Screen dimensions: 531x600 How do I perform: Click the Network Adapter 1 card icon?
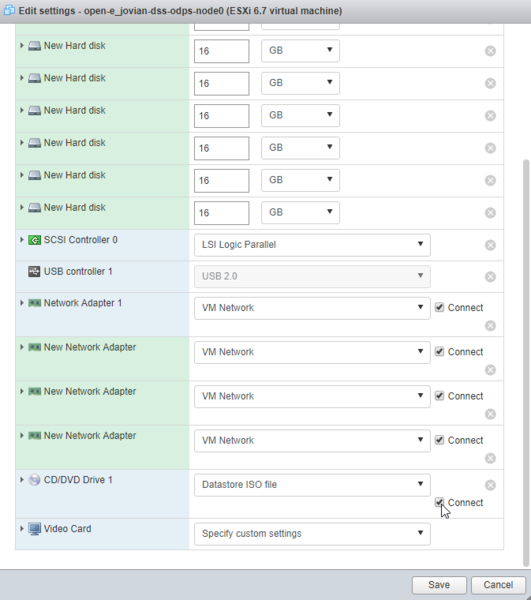click(34, 303)
